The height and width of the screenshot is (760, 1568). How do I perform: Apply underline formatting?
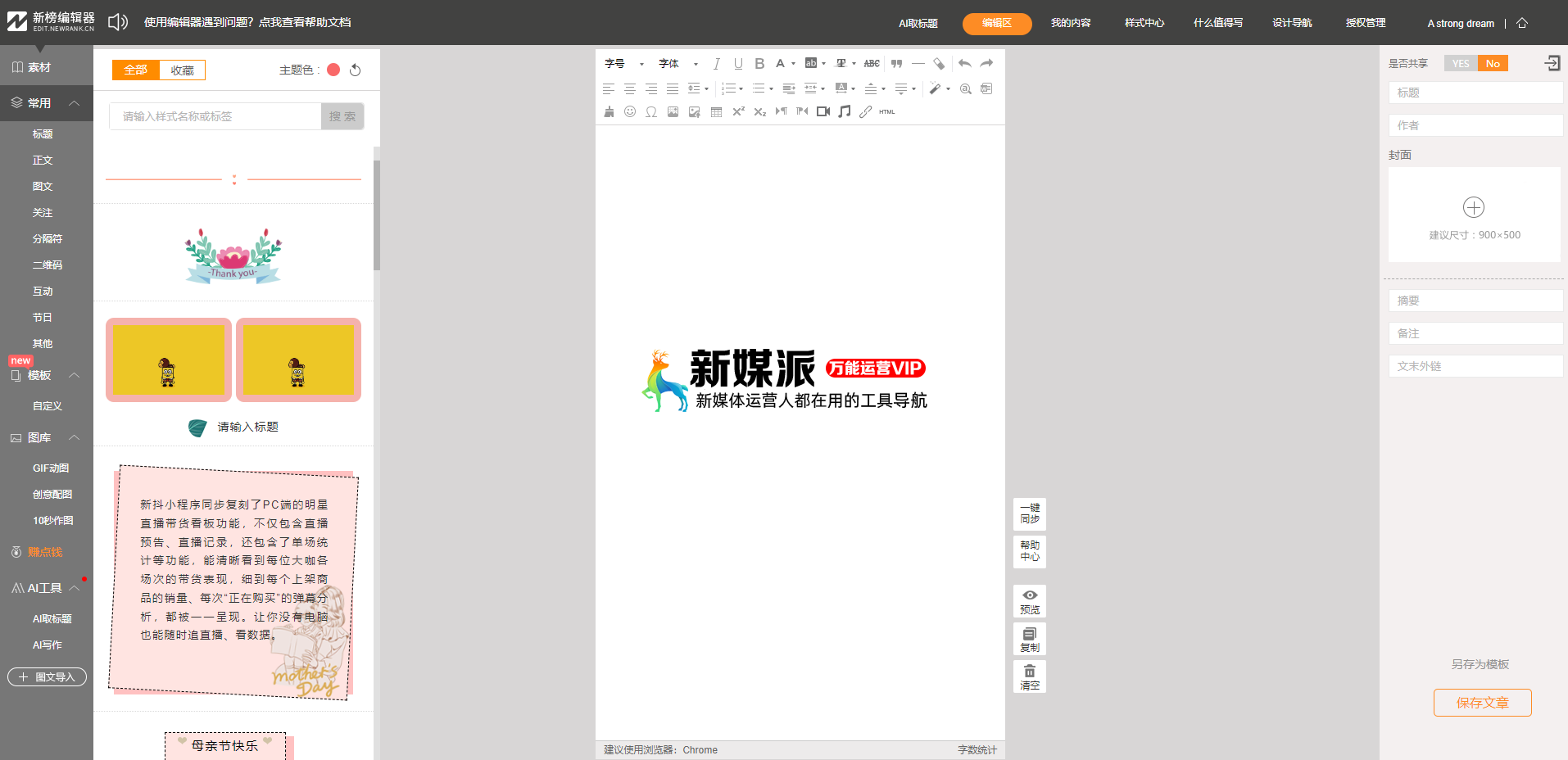coord(738,64)
